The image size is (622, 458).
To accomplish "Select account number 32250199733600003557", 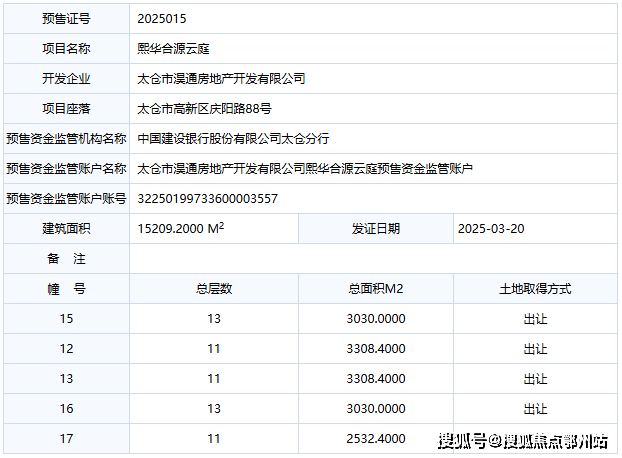I will click(x=207, y=198).
